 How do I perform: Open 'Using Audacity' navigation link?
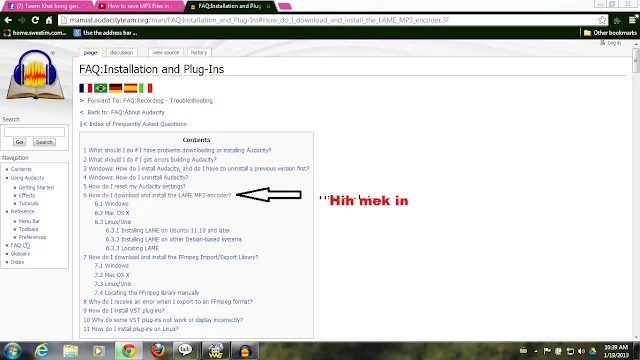(x=27, y=178)
